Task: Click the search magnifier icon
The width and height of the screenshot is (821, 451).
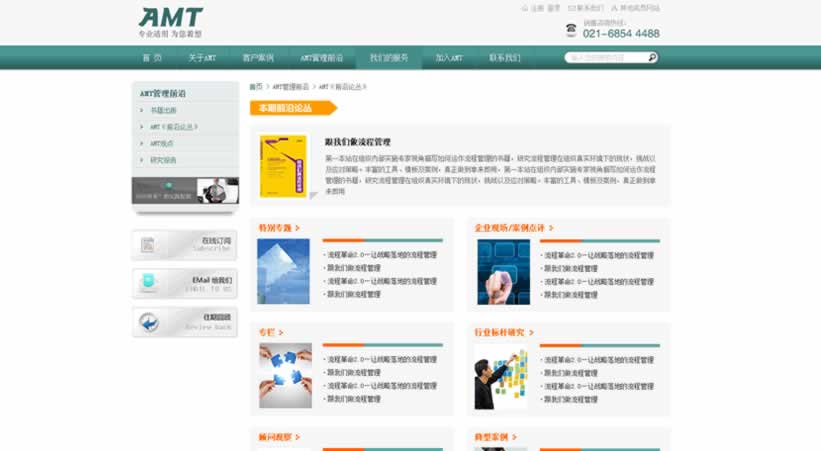Action: pos(652,58)
